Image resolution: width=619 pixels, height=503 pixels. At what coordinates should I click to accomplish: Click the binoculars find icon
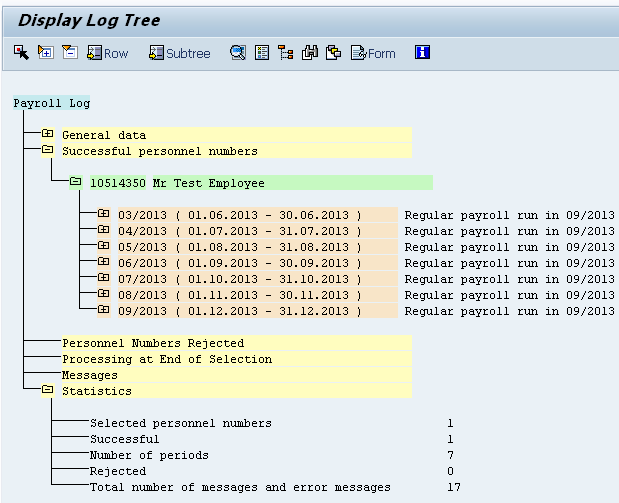click(x=310, y=53)
